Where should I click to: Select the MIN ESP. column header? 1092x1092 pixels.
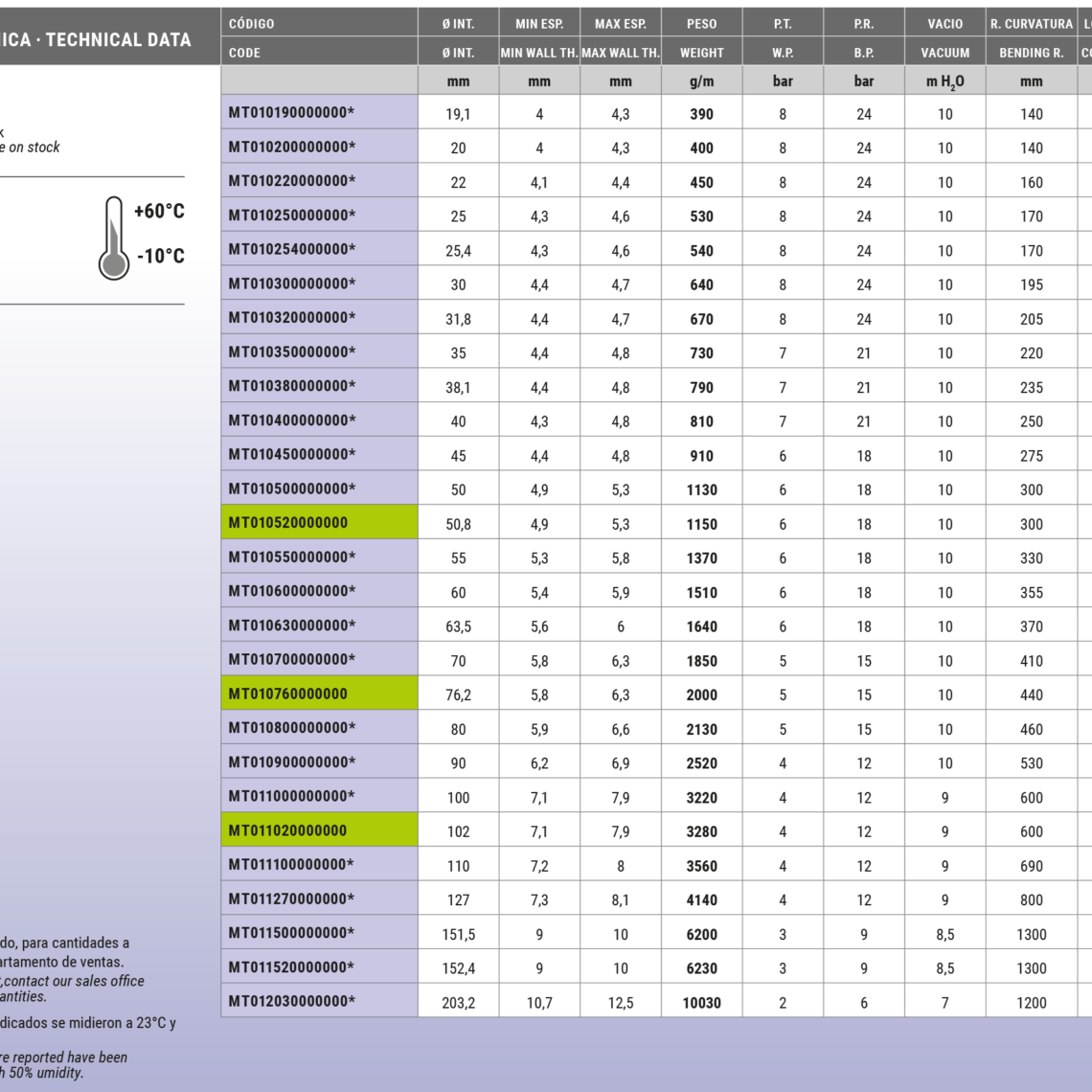539,23
